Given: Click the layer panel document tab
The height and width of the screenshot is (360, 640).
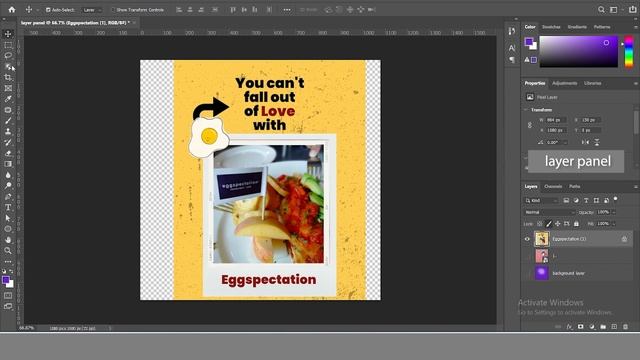Looking at the screenshot, I should point(75,23).
